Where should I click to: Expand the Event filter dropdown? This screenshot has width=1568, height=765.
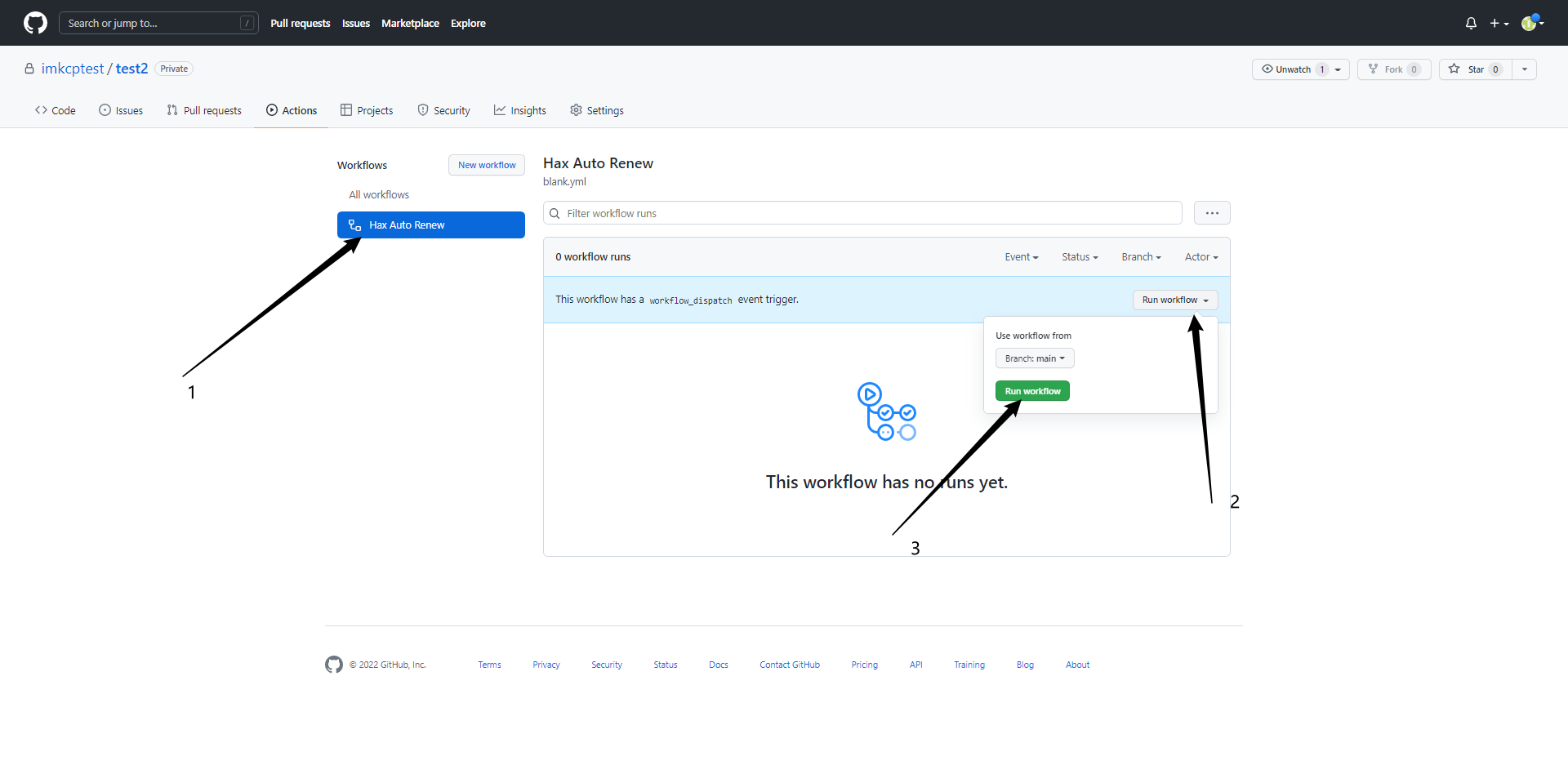(x=1022, y=257)
